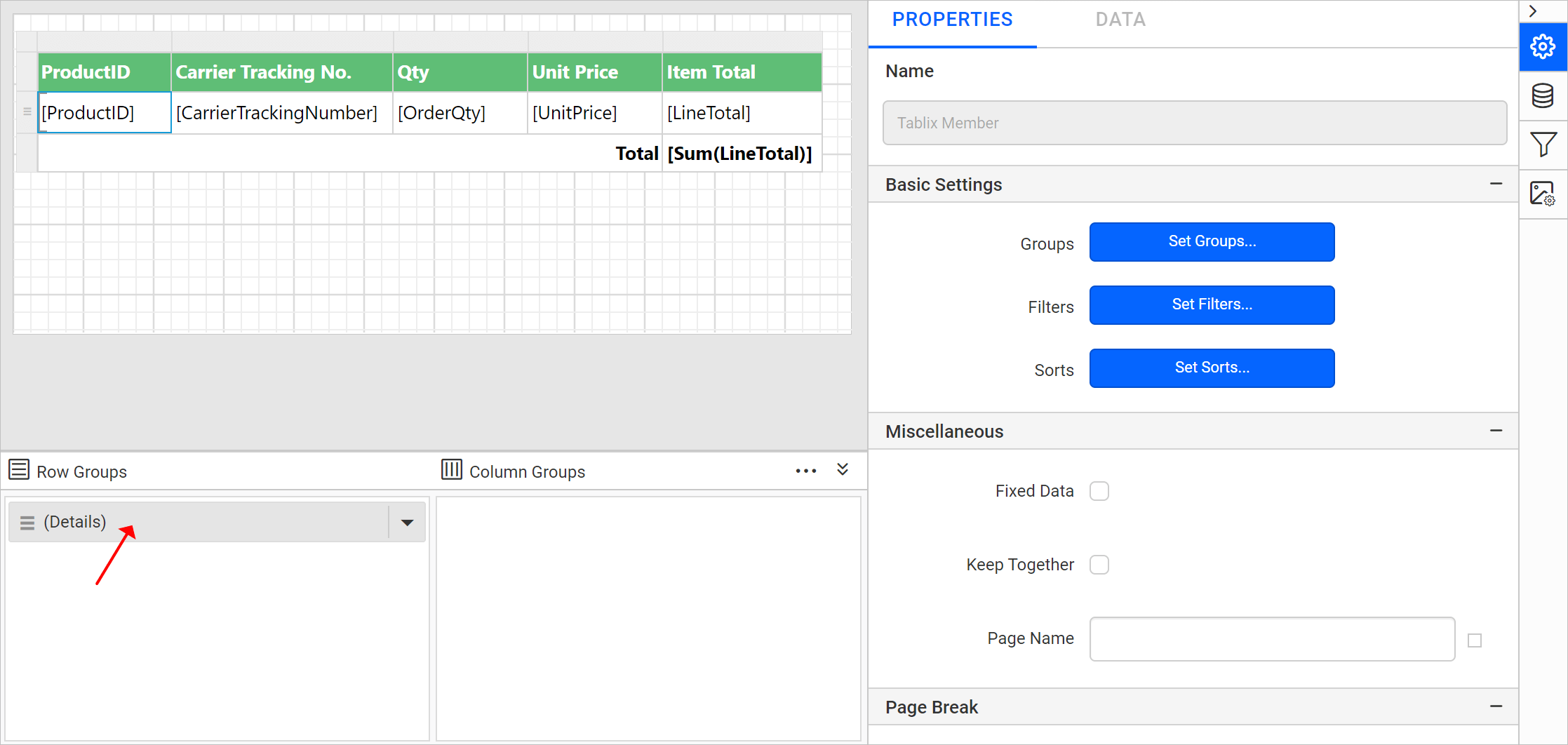Click the Set Filters... button
The width and height of the screenshot is (1568, 745).
pyautogui.click(x=1212, y=305)
